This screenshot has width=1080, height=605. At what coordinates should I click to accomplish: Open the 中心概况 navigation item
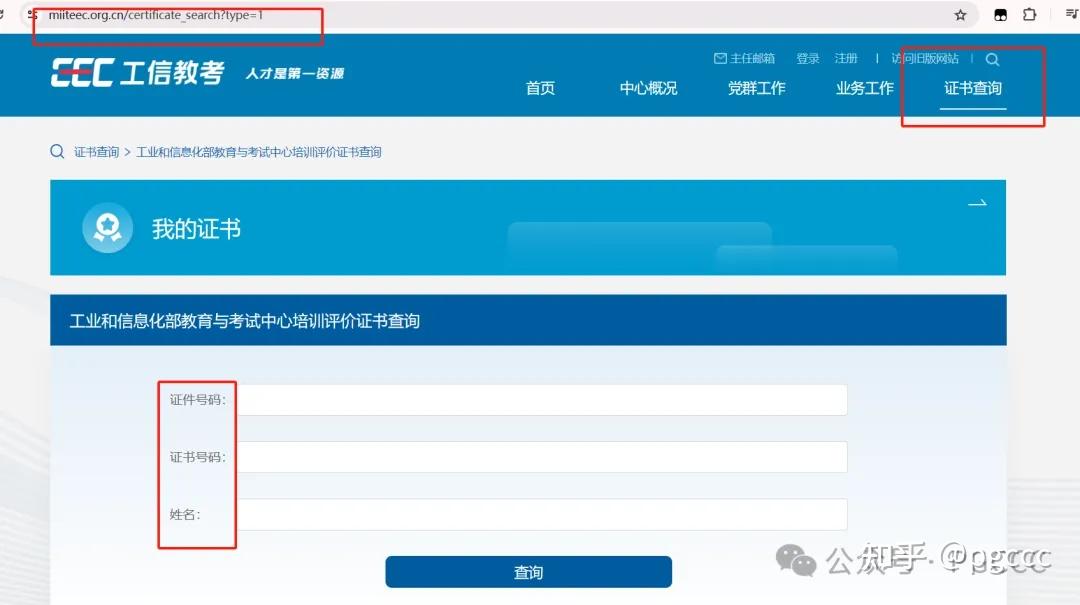pos(647,88)
